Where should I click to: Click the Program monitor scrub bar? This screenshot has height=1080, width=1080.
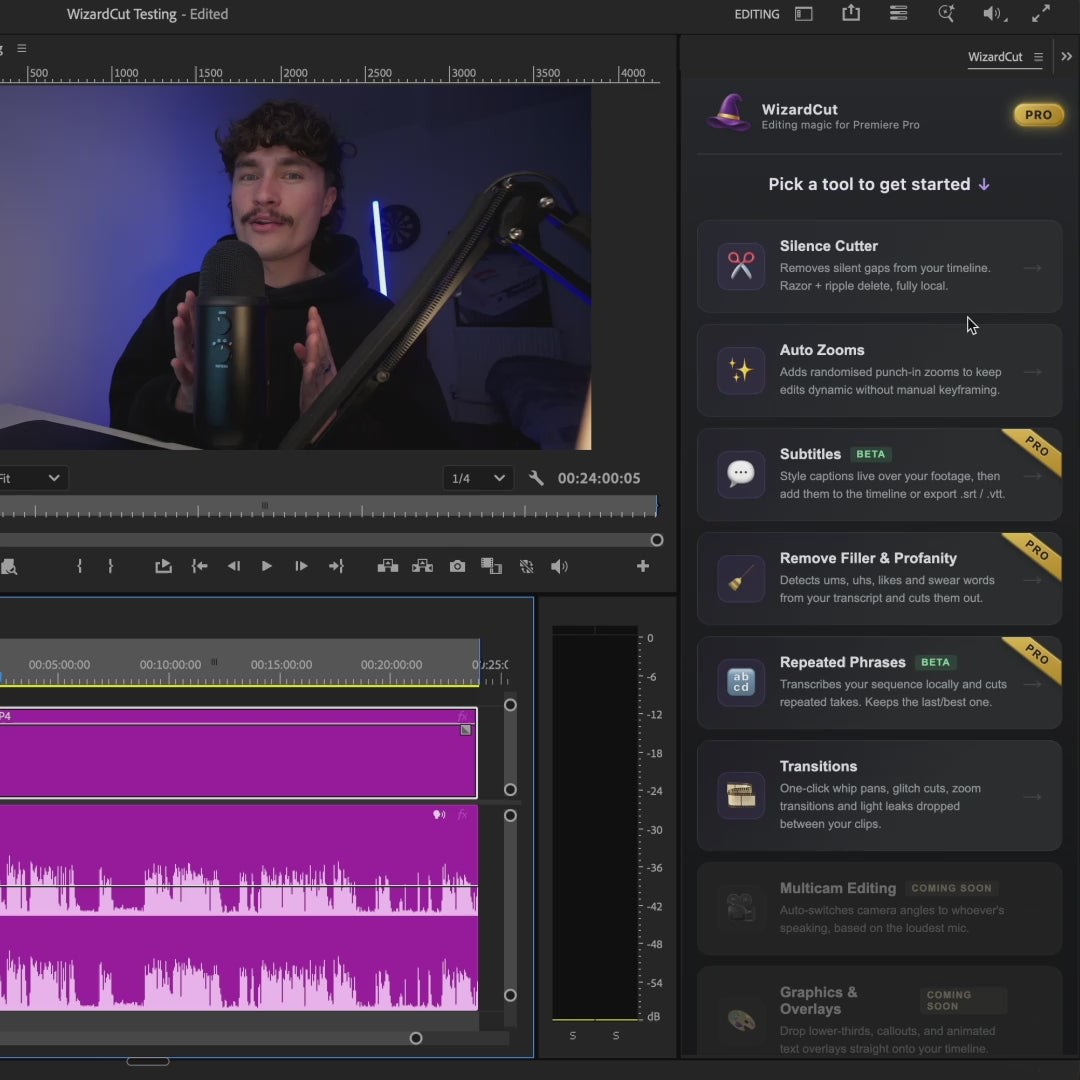(328, 506)
